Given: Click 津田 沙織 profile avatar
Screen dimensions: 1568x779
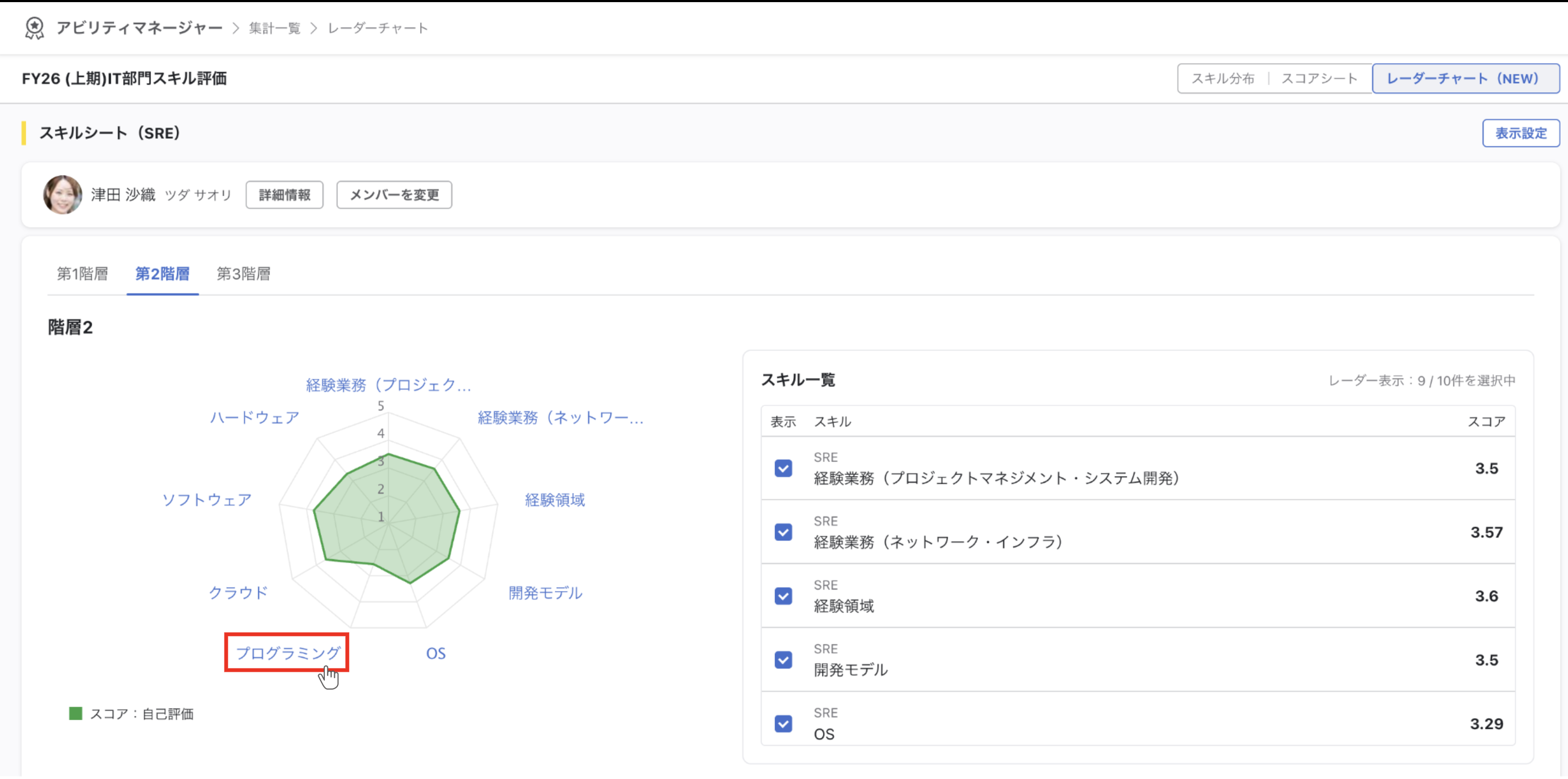Looking at the screenshot, I should pyautogui.click(x=62, y=195).
